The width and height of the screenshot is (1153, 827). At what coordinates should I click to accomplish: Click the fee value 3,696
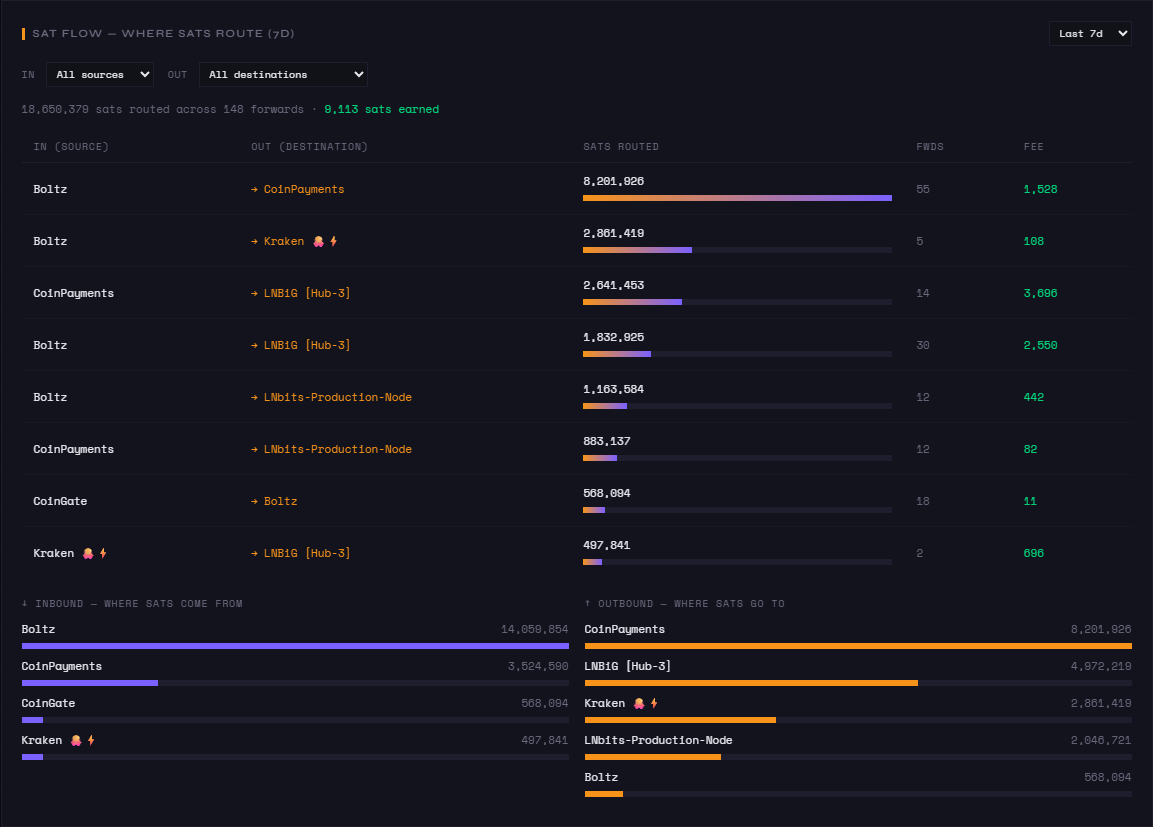(x=1040, y=293)
